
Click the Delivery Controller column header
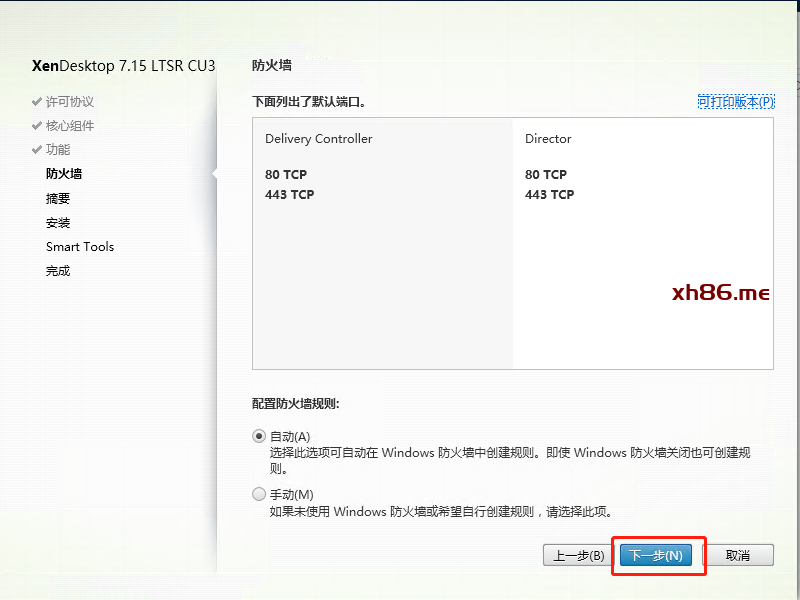[318, 139]
